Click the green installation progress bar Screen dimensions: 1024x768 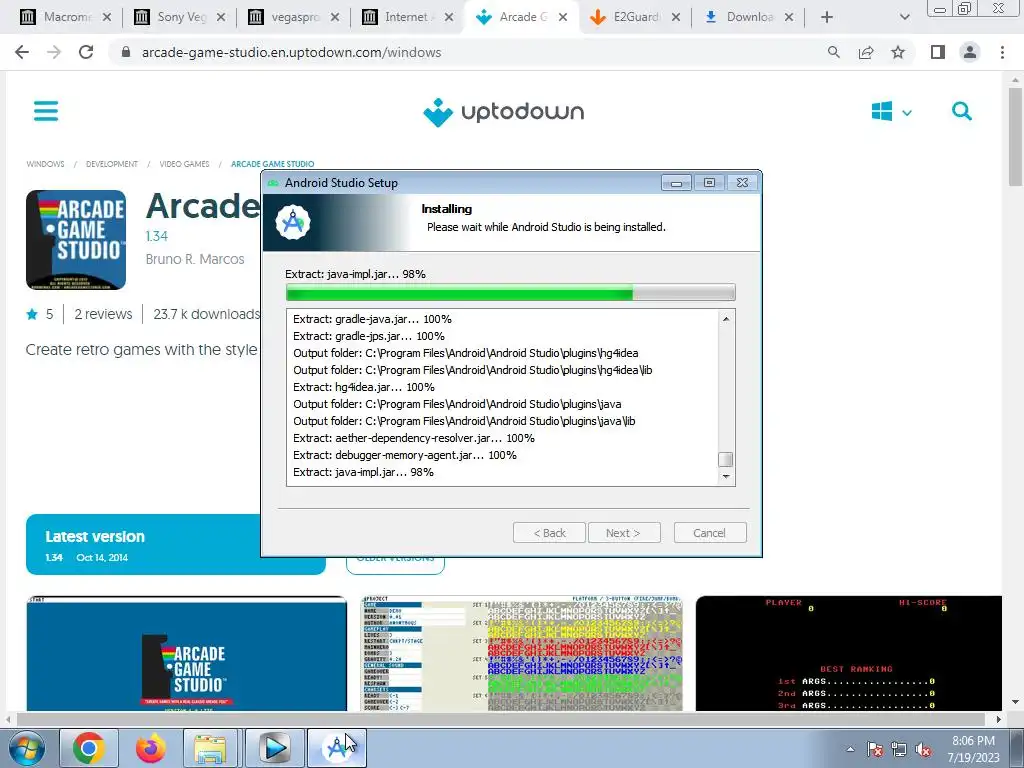pyautogui.click(x=511, y=292)
